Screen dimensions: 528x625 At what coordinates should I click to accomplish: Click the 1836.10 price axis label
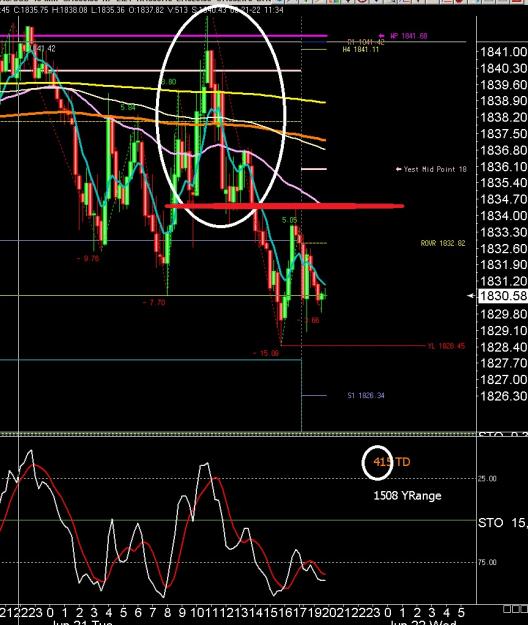tap(504, 167)
